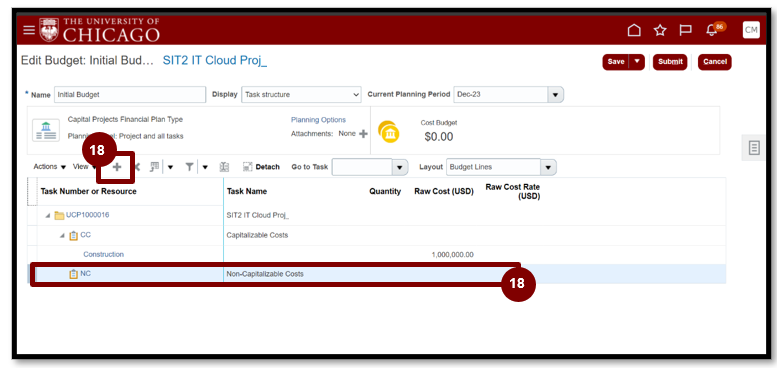This screenshot has height=368, width=777.
Task: Click the Raw Cost (USD) column header
Action: [444, 191]
